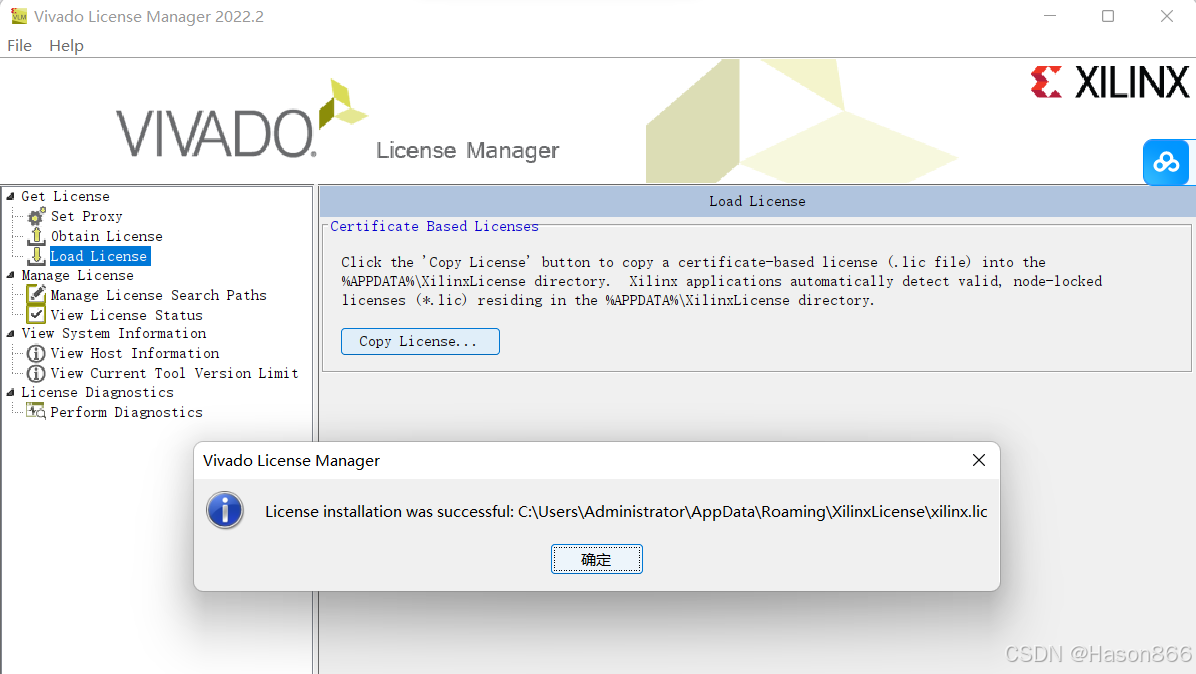1196x674 pixels.
Task: Open View Host Information
Action: point(135,353)
